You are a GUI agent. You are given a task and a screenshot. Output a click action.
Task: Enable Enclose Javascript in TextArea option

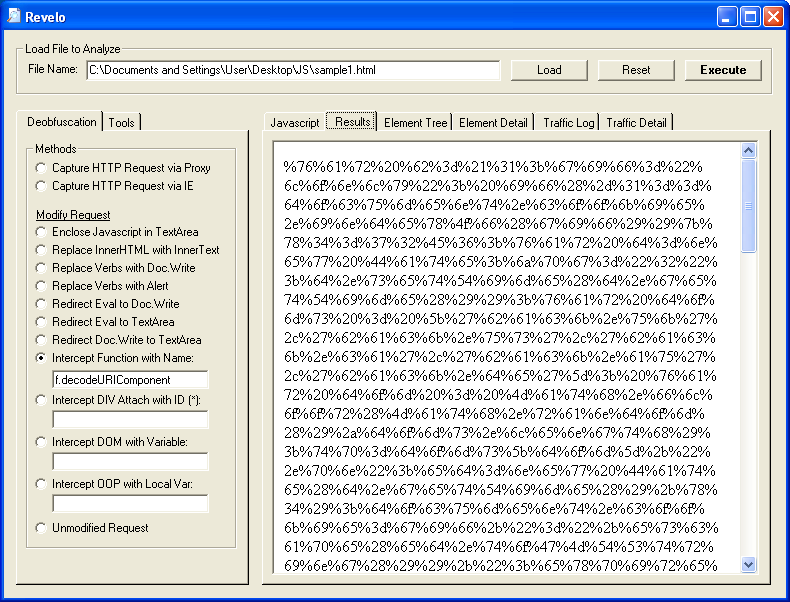(x=40, y=232)
